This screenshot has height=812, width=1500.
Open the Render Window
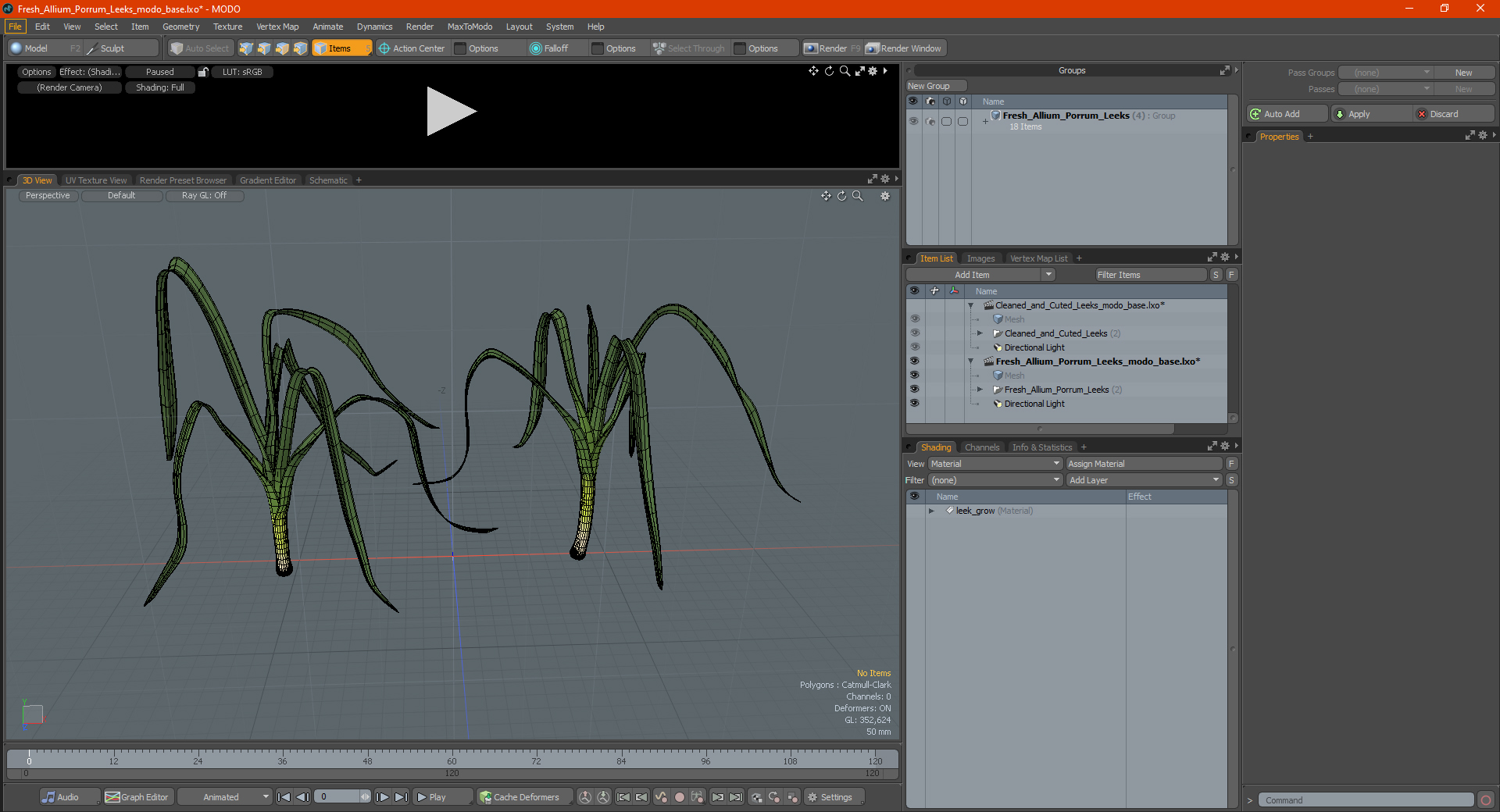click(905, 48)
